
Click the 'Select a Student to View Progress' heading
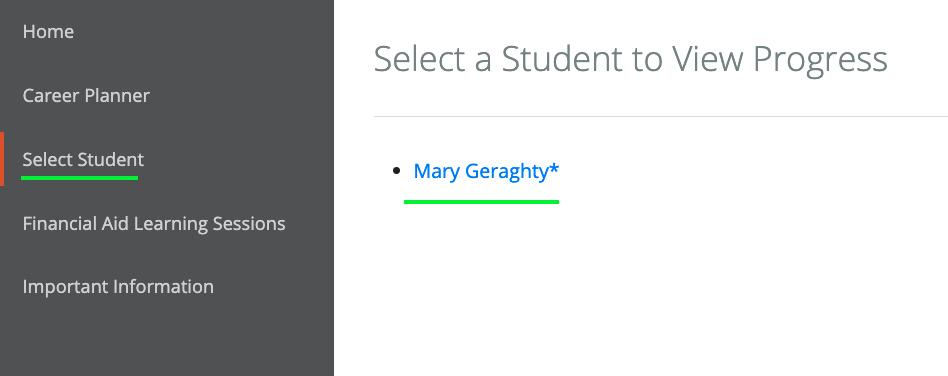[631, 59]
